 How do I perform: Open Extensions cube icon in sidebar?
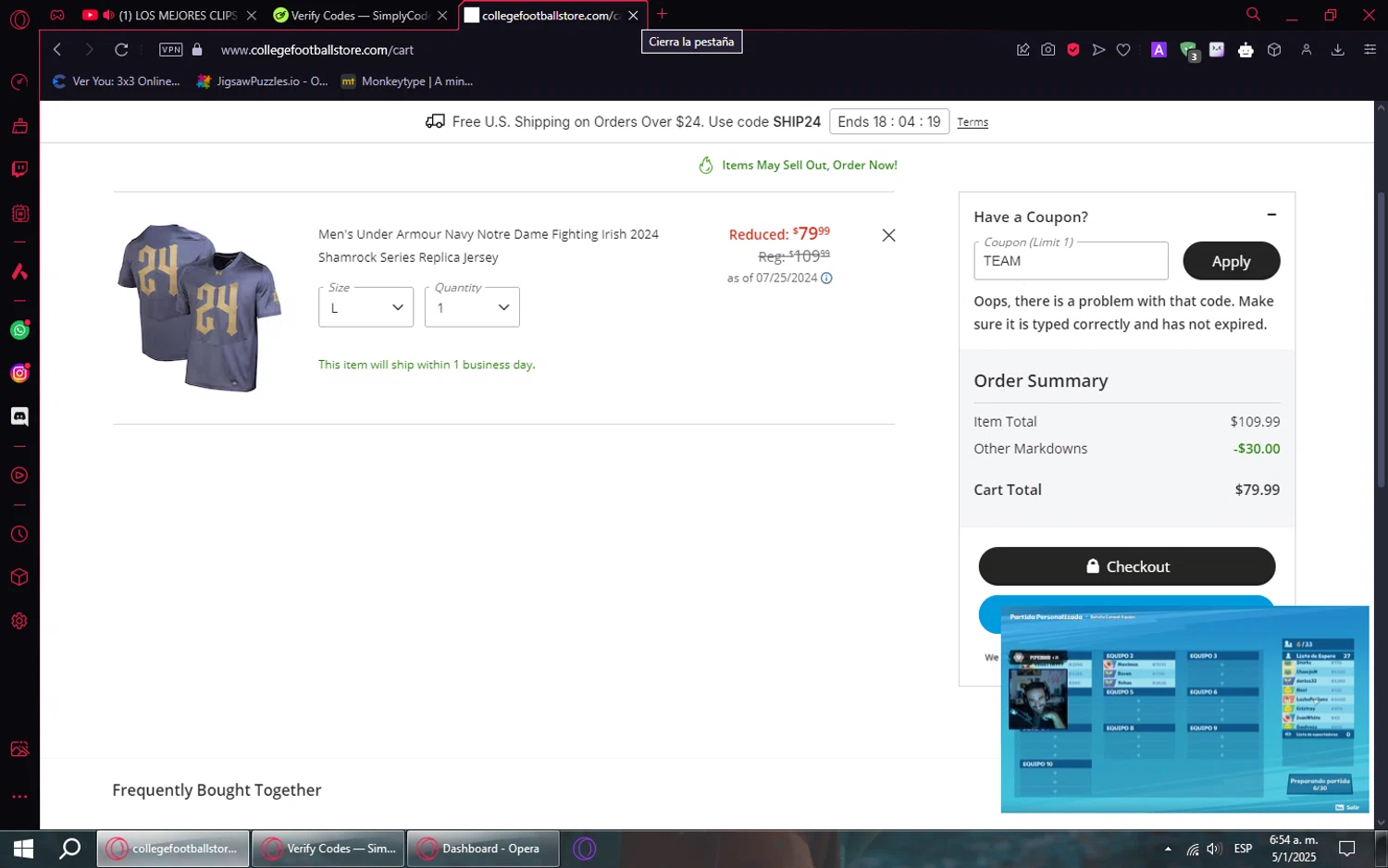pos(19,577)
